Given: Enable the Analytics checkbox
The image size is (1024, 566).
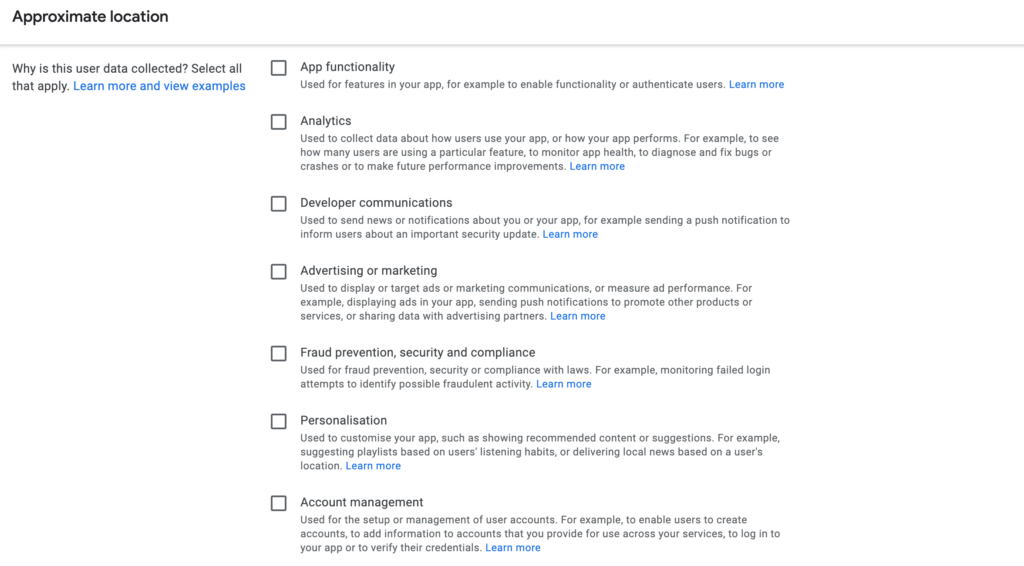Looking at the screenshot, I should coord(279,122).
